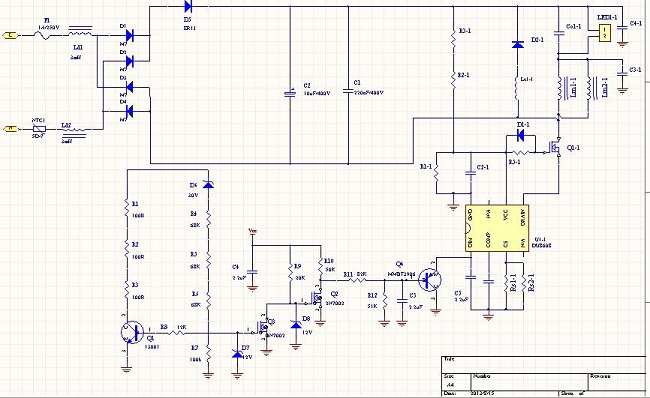Select transistor Q1 13001
The height and width of the screenshot is (398, 650).
tap(133, 332)
